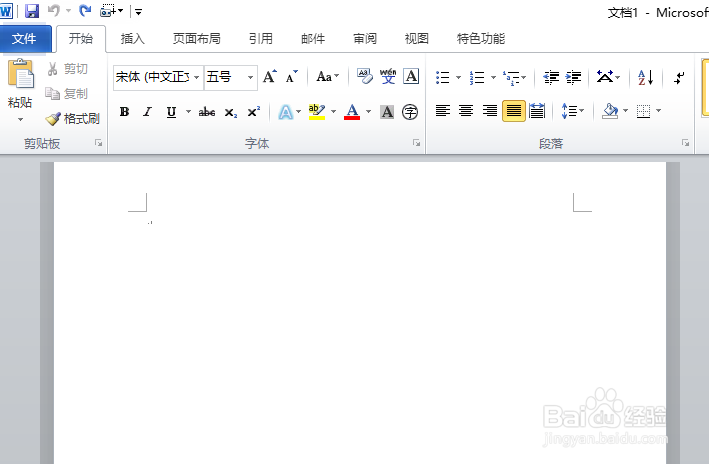Open the font color dropdown arrow
This screenshot has height=464, width=709.
[x=369, y=112]
